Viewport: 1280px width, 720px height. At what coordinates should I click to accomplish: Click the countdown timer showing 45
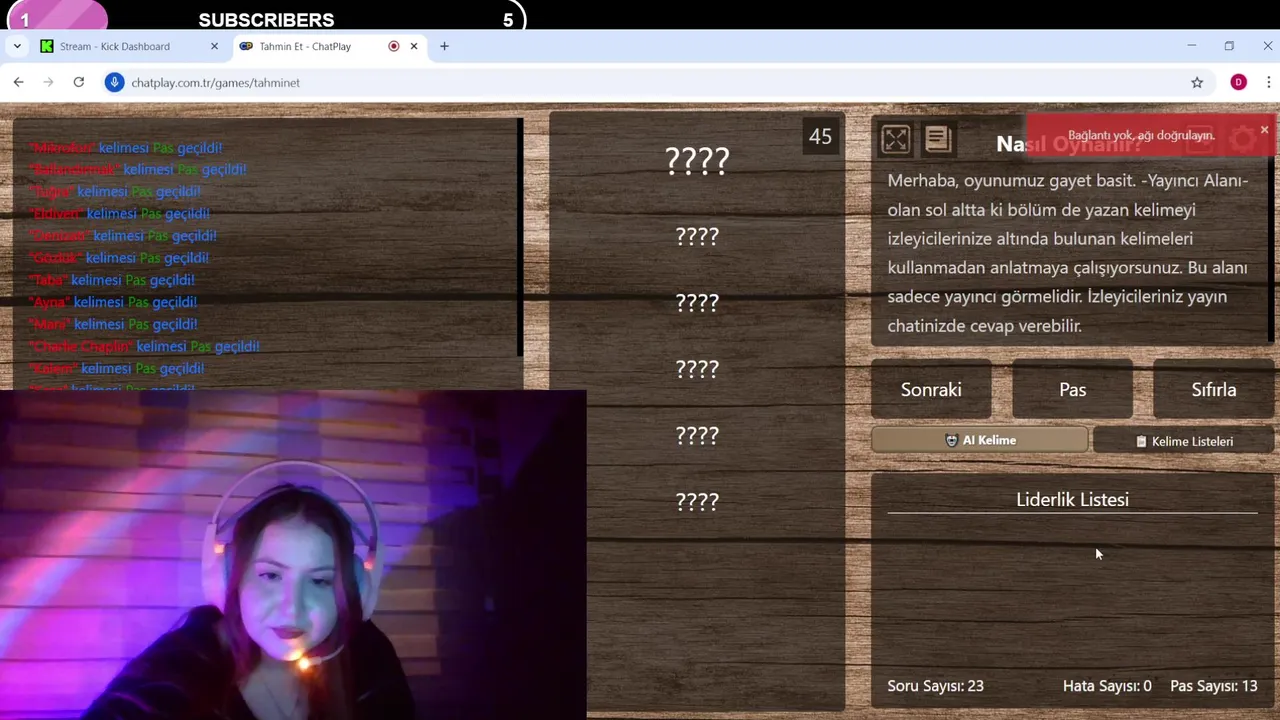point(820,137)
